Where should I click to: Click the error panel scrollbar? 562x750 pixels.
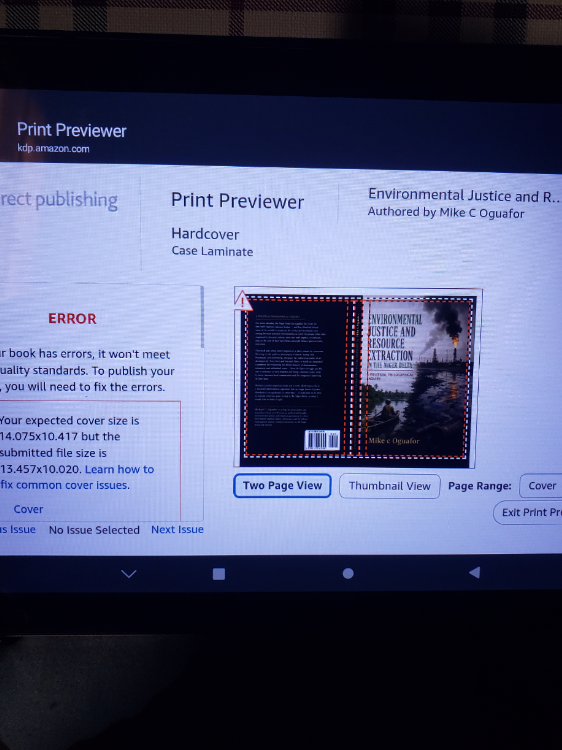click(202, 317)
